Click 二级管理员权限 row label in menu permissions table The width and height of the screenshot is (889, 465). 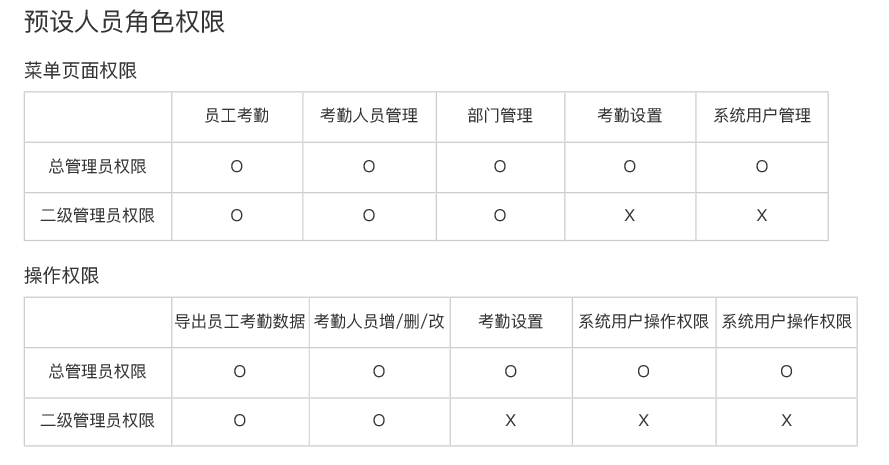pos(98,215)
